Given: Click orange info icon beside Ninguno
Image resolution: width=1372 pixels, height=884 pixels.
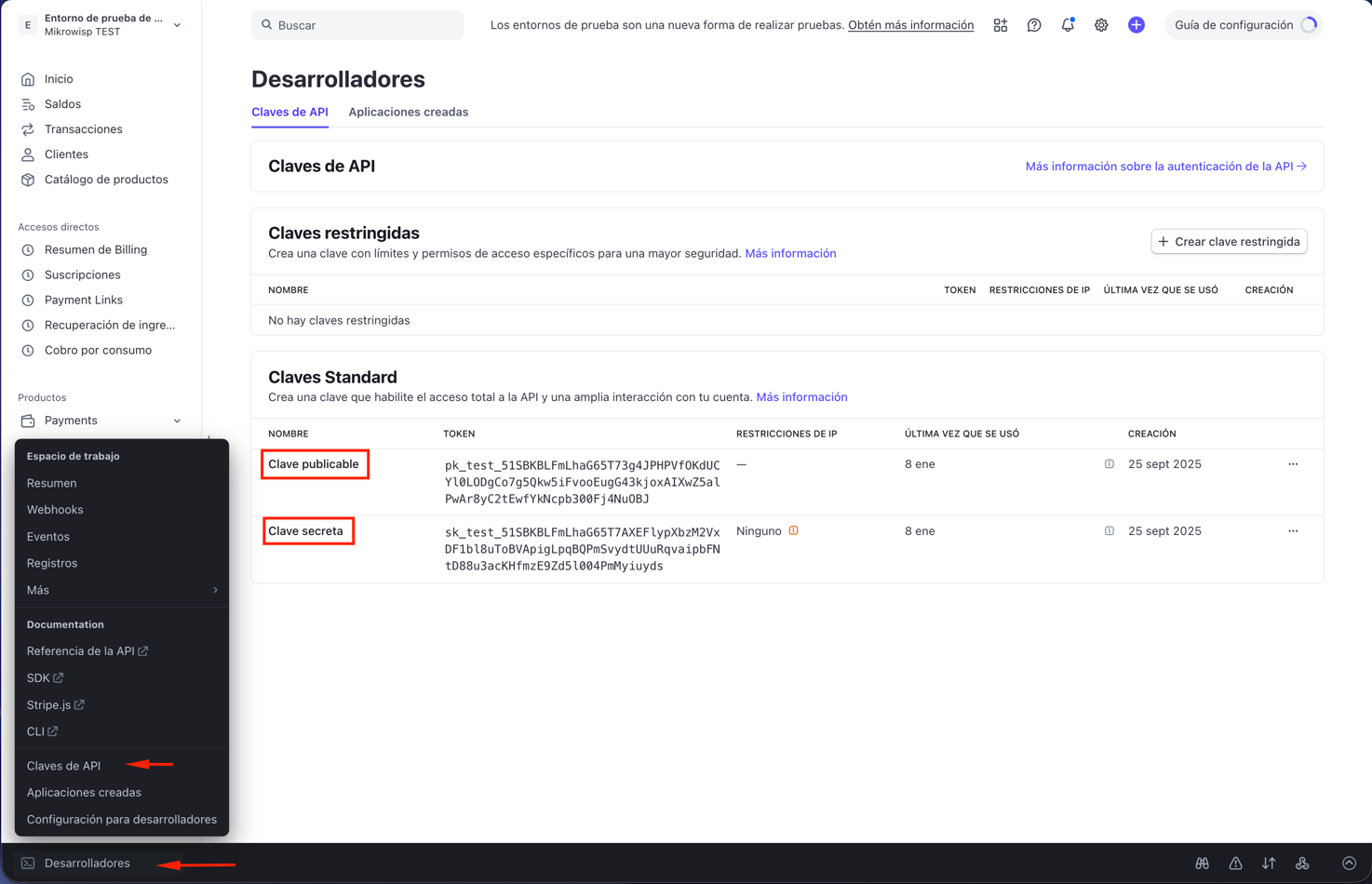Looking at the screenshot, I should [x=794, y=530].
